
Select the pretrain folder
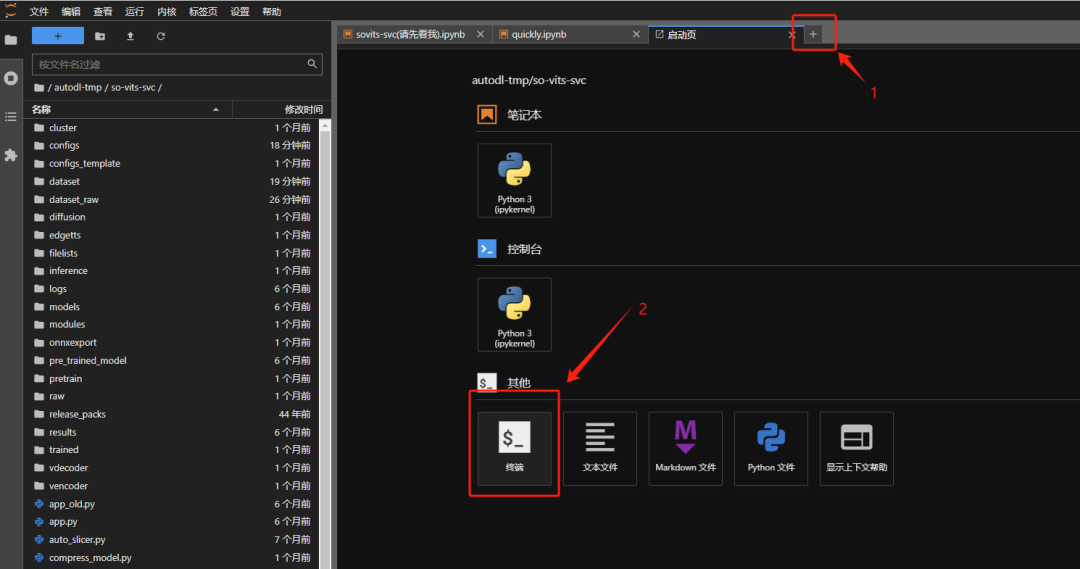point(172,378)
